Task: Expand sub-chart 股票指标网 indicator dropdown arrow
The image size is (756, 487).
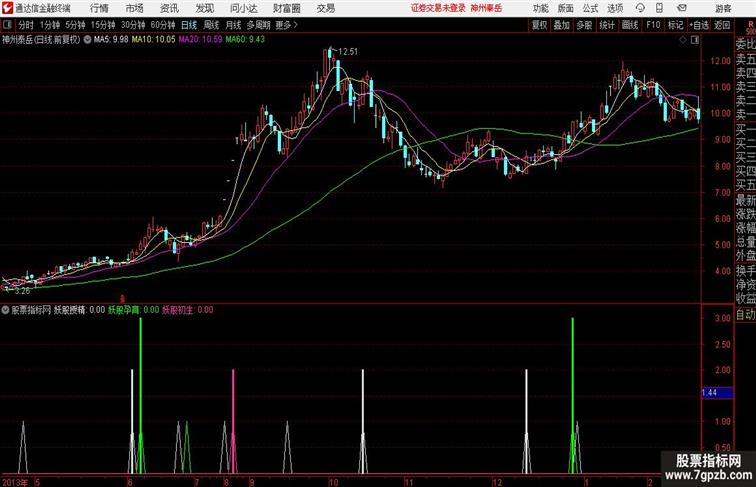Action: click(x=5, y=310)
